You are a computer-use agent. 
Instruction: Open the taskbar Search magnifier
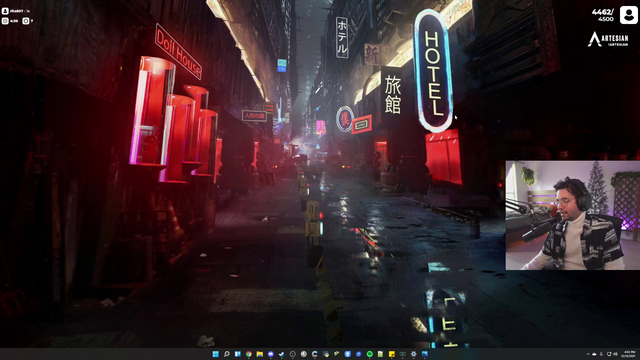click(x=227, y=354)
